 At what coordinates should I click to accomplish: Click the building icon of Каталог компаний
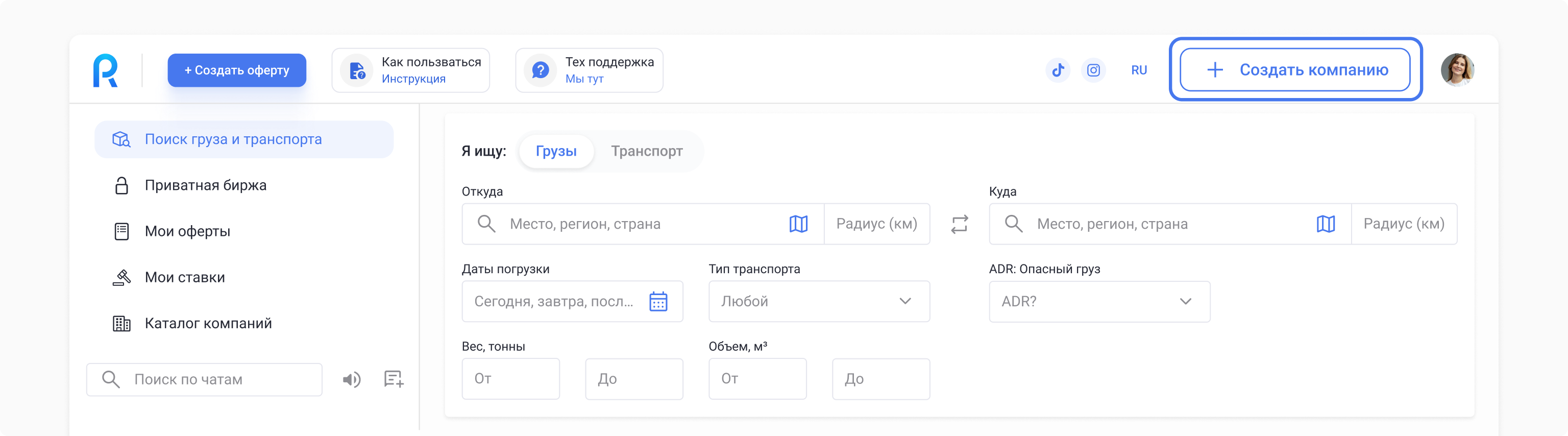pyautogui.click(x=122, y=323)
